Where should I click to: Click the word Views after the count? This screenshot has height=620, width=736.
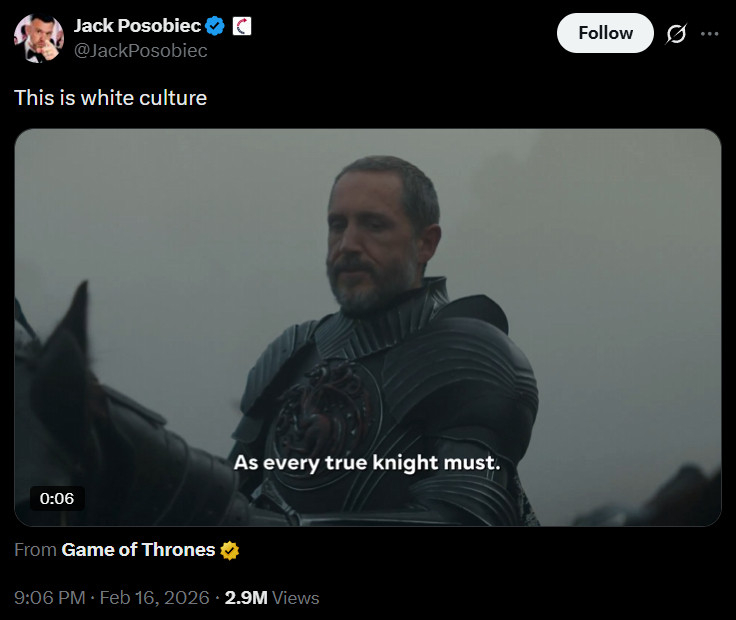coord(296,598)
